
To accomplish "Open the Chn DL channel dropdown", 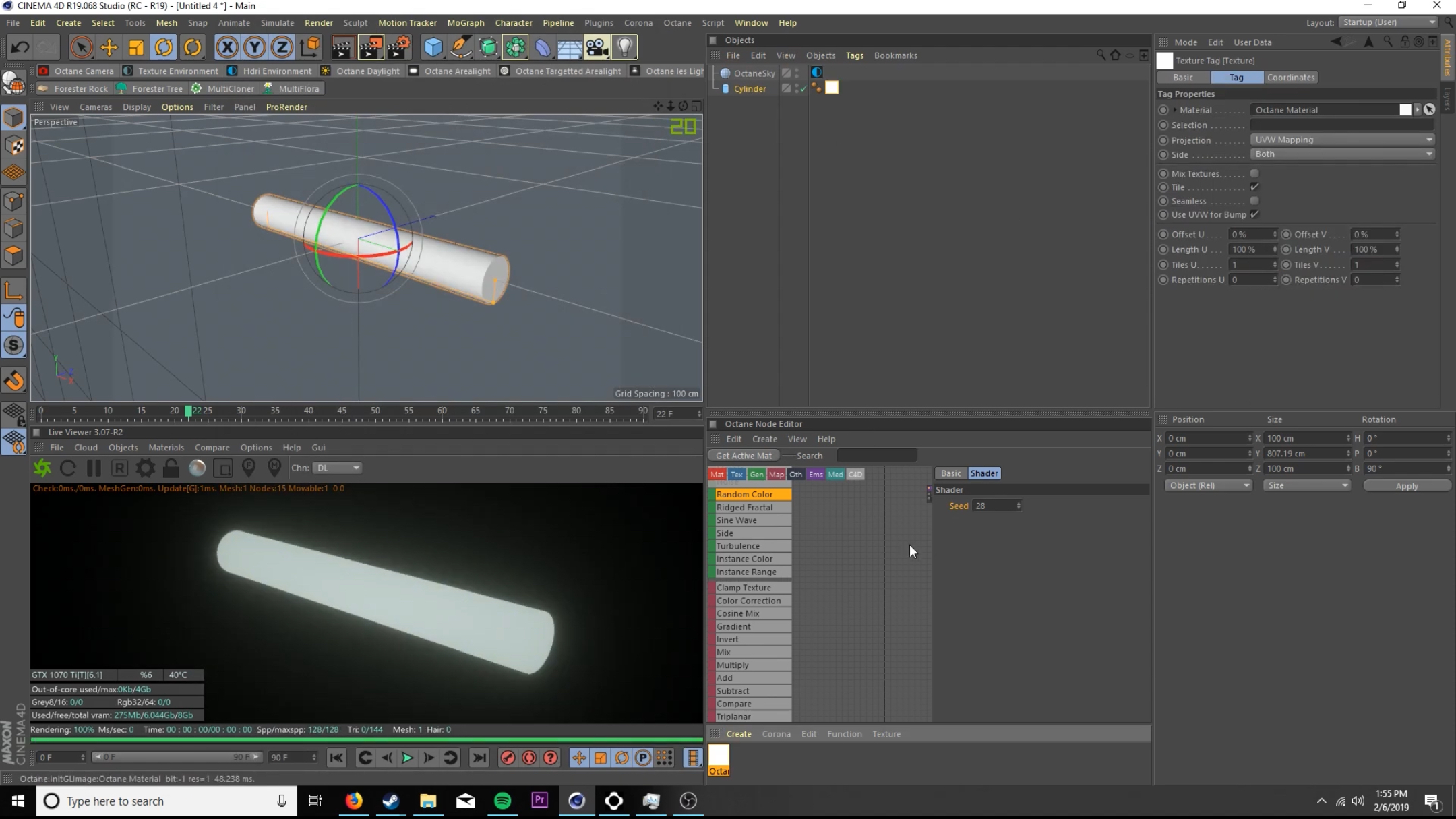I will (338, 468).
